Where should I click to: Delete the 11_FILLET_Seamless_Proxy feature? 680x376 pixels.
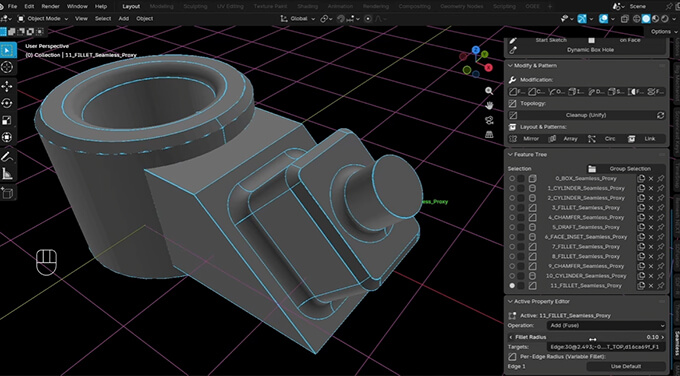coord(651,286)
